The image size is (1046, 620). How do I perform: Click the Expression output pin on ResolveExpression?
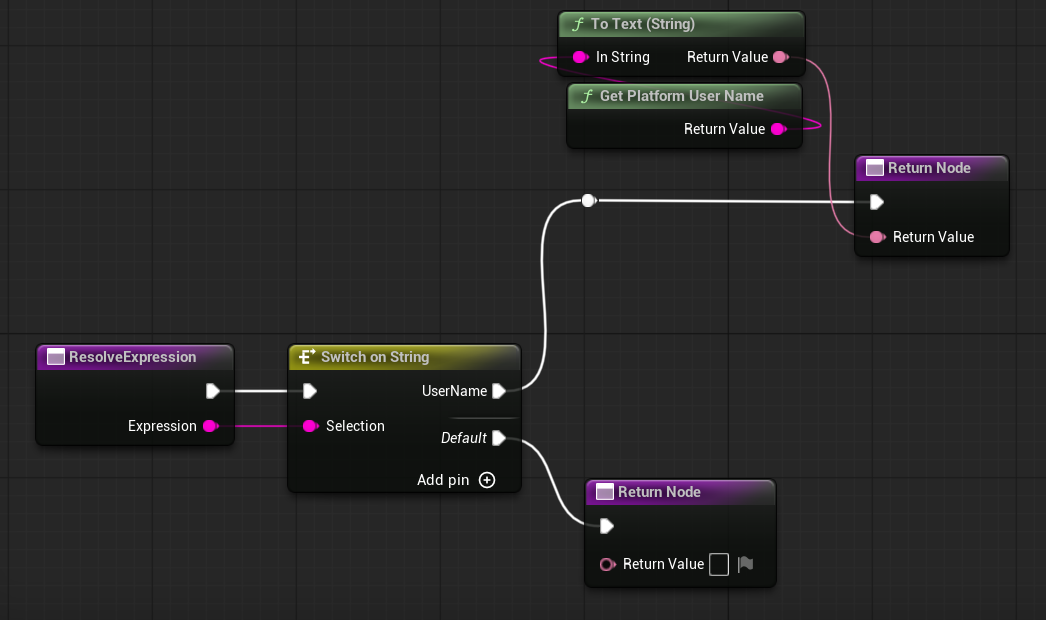[x=211, y=426]
